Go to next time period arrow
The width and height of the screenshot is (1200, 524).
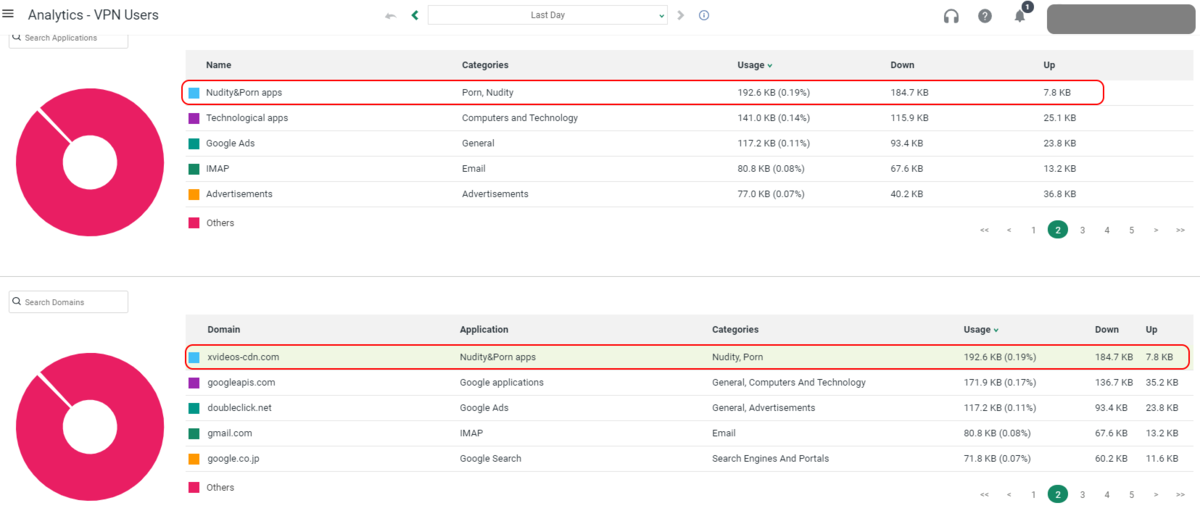pos(681,15)
